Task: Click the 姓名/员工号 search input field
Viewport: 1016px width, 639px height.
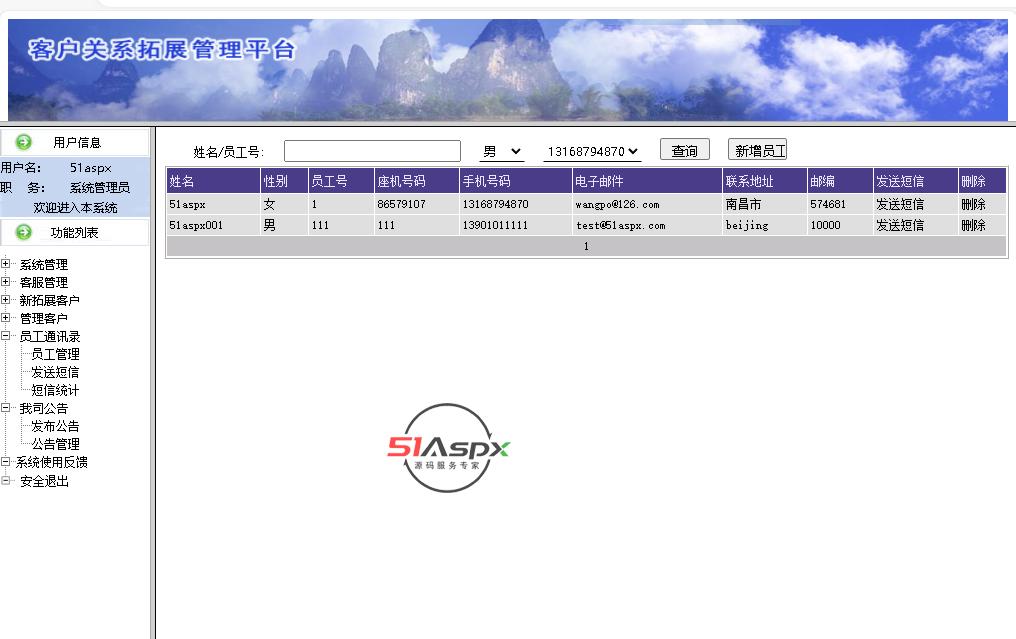Action: pyautogui.click(x=372, y=151)
